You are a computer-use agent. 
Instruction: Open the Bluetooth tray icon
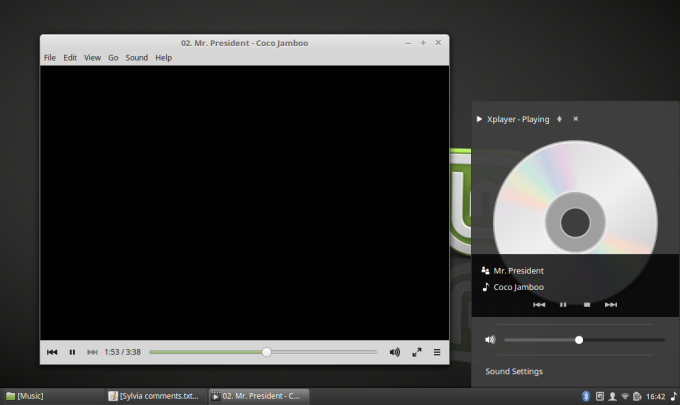point(586,396)
